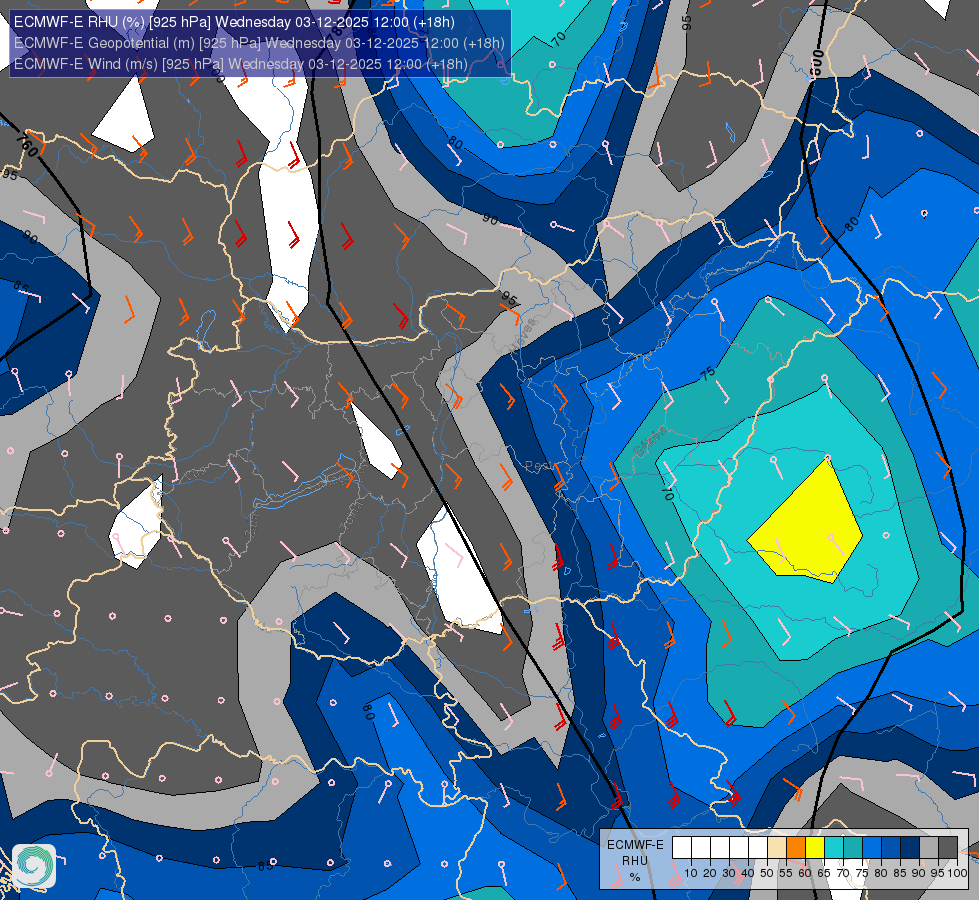979x900 pixels.
Task: Choose the medium blue 80–85% legend swatch
Action: point(891,848)
